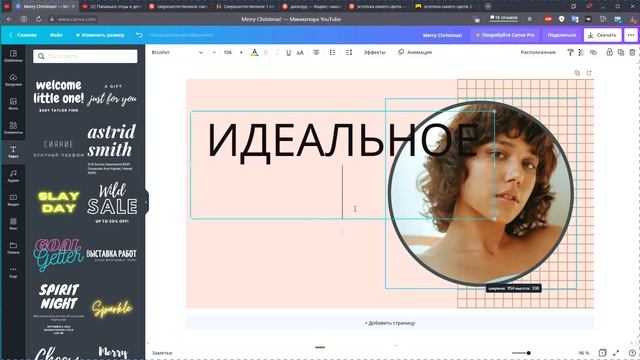Open the Поделиться share dialog
This screenshot has height=360, width=640.
click(561, 35)
